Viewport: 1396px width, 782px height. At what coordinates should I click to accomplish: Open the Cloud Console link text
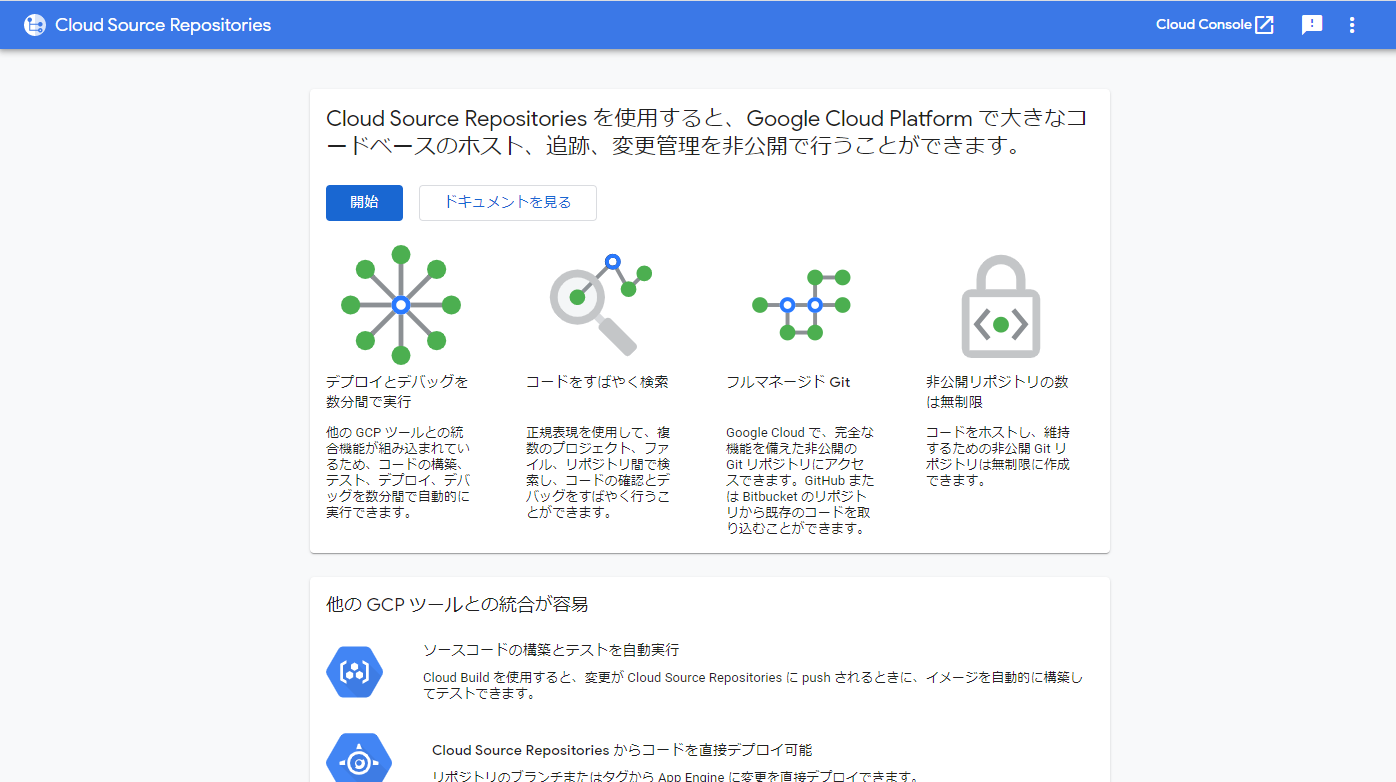(1204, 25)
